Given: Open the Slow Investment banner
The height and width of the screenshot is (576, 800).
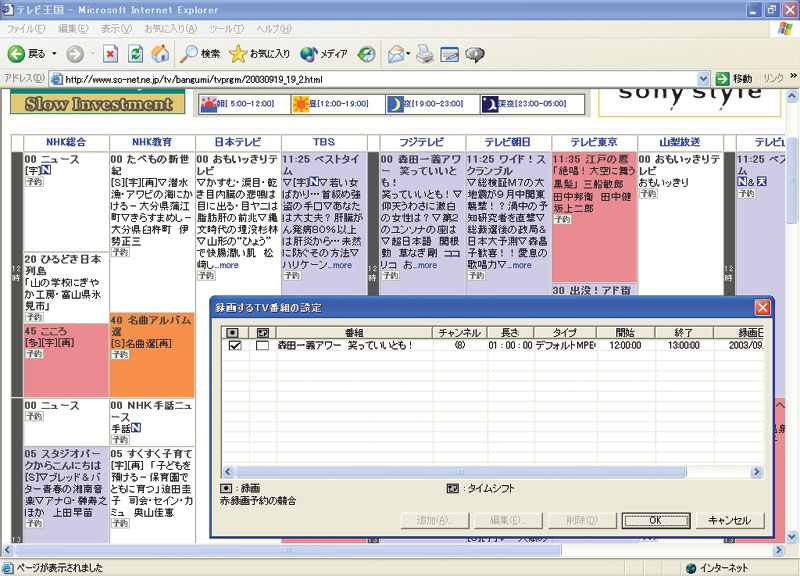Looking at the screenshot, I should coord(98,102).
